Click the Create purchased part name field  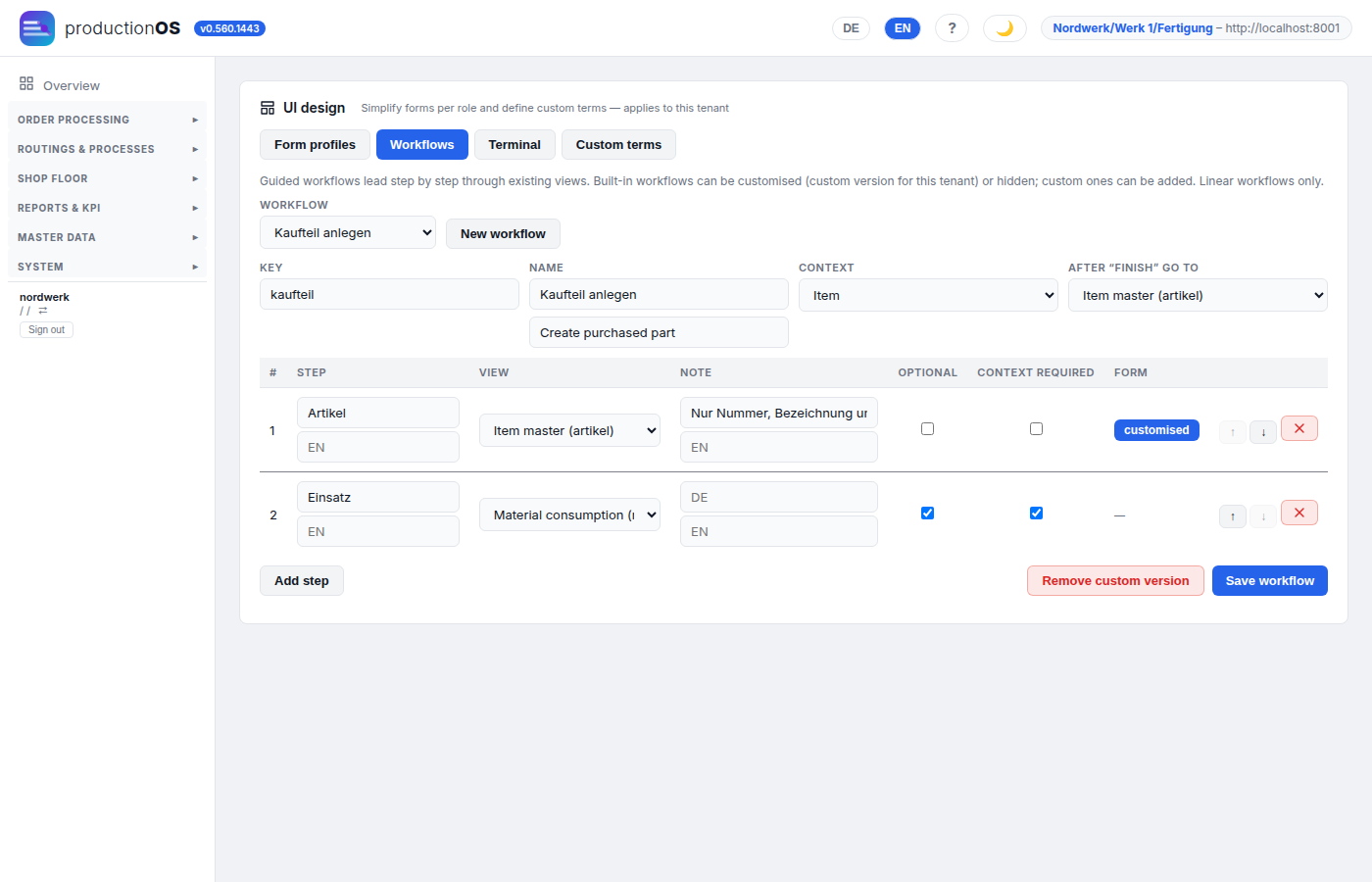pyautogui.click(x=659, y=332)
